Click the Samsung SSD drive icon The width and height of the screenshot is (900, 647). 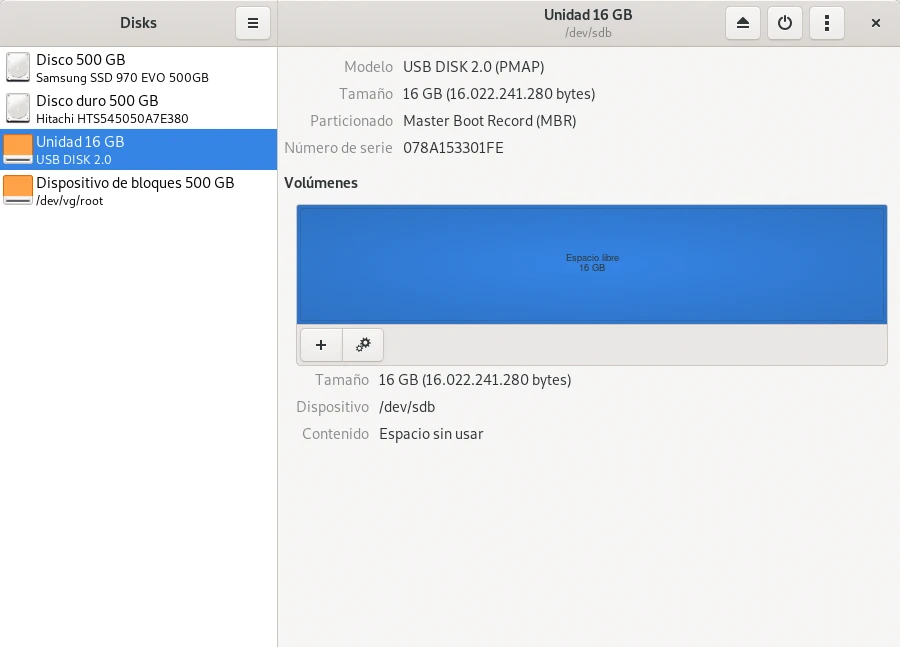pyautogui.click(x=18, y=68)
